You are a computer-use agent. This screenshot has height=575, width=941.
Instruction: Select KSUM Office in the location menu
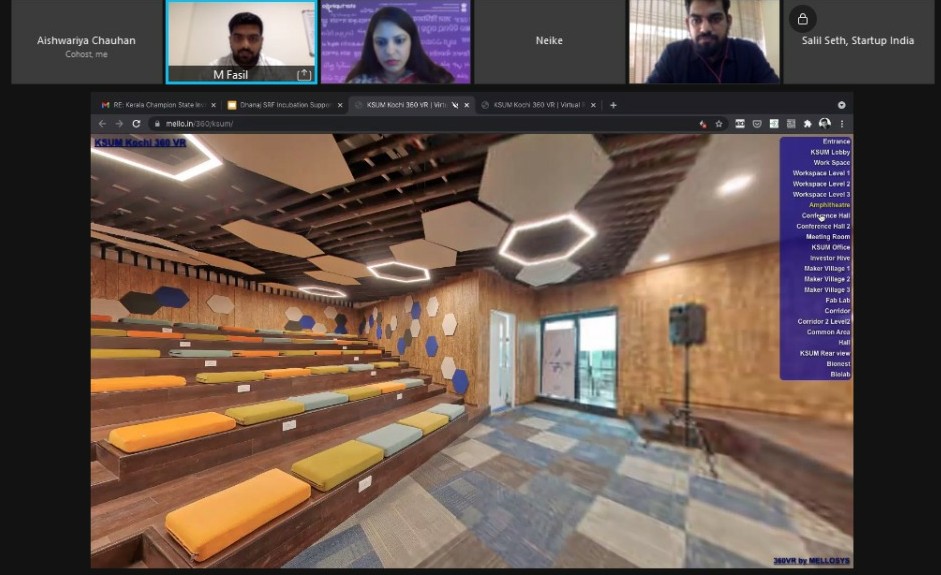pos(831,247)
